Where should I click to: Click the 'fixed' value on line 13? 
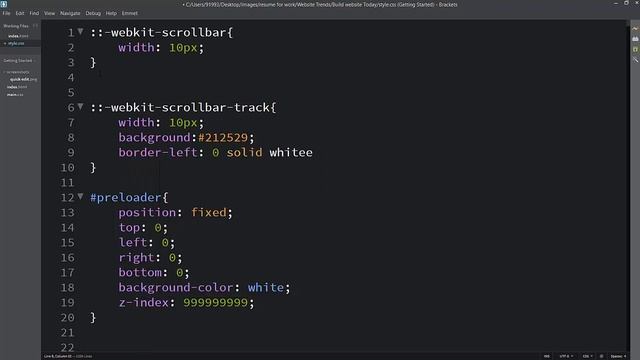click(209, 213)
